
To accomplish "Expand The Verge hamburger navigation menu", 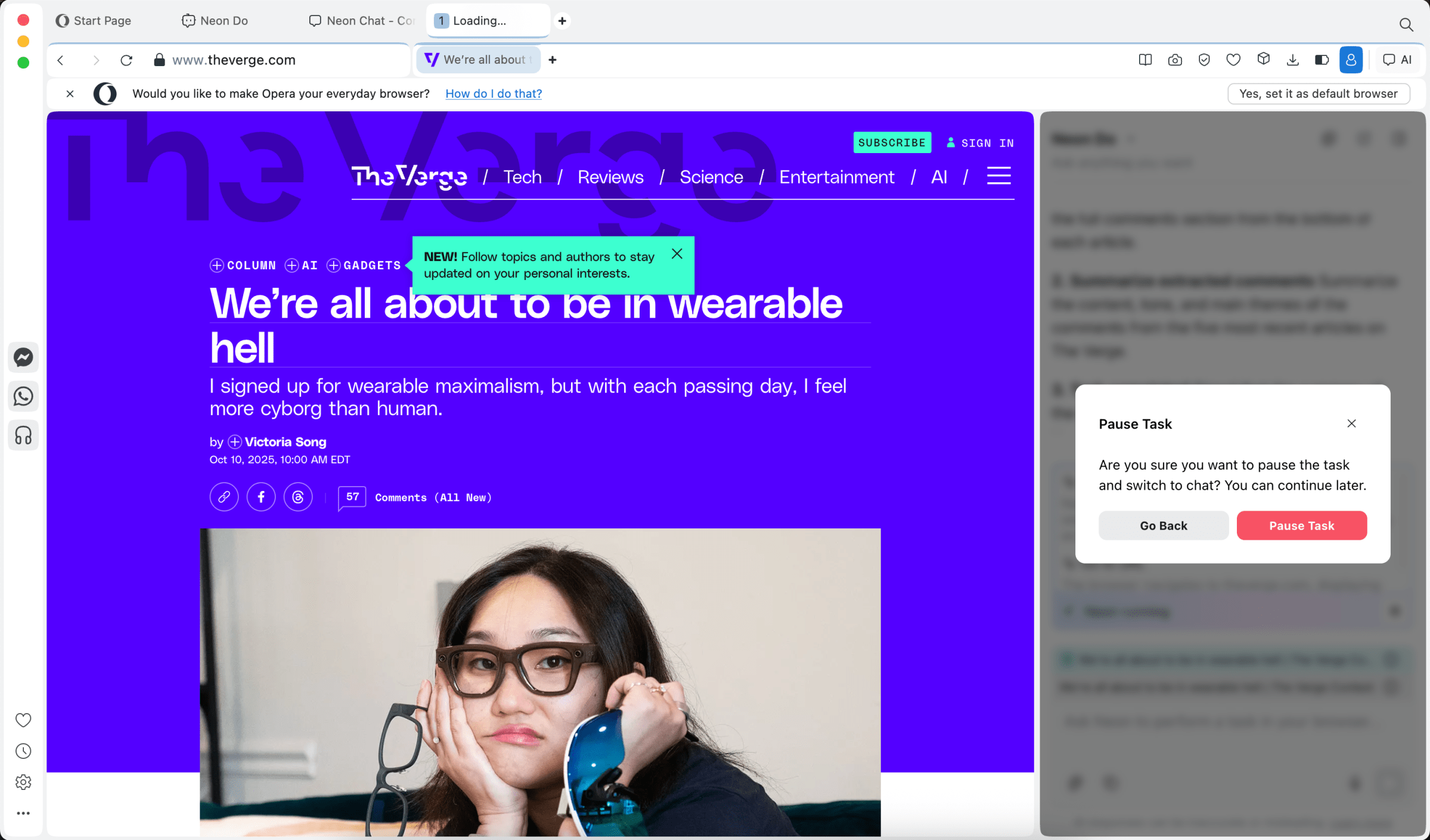I will click(998, 176).
